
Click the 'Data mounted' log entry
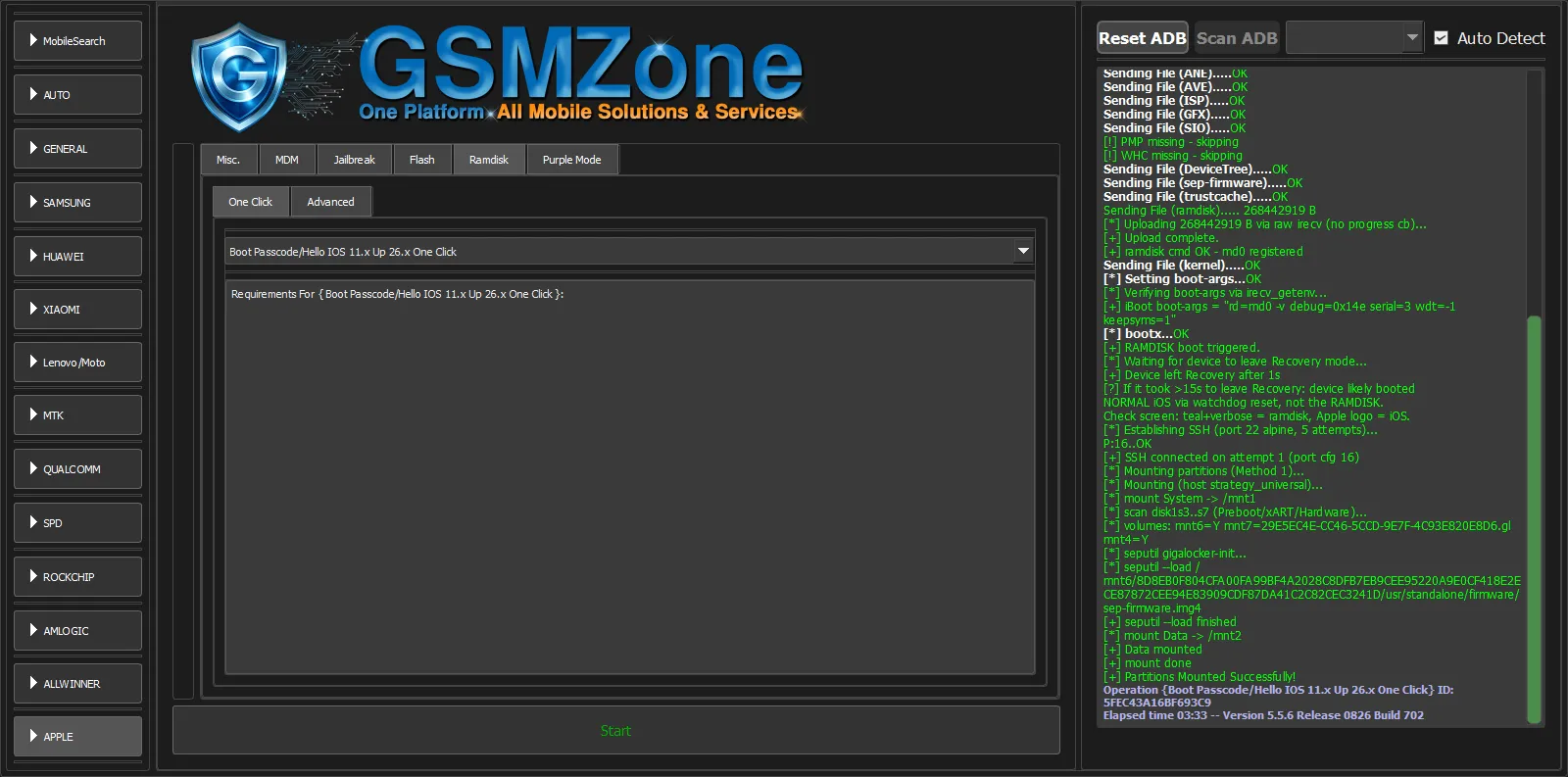tap(1152, 650)
